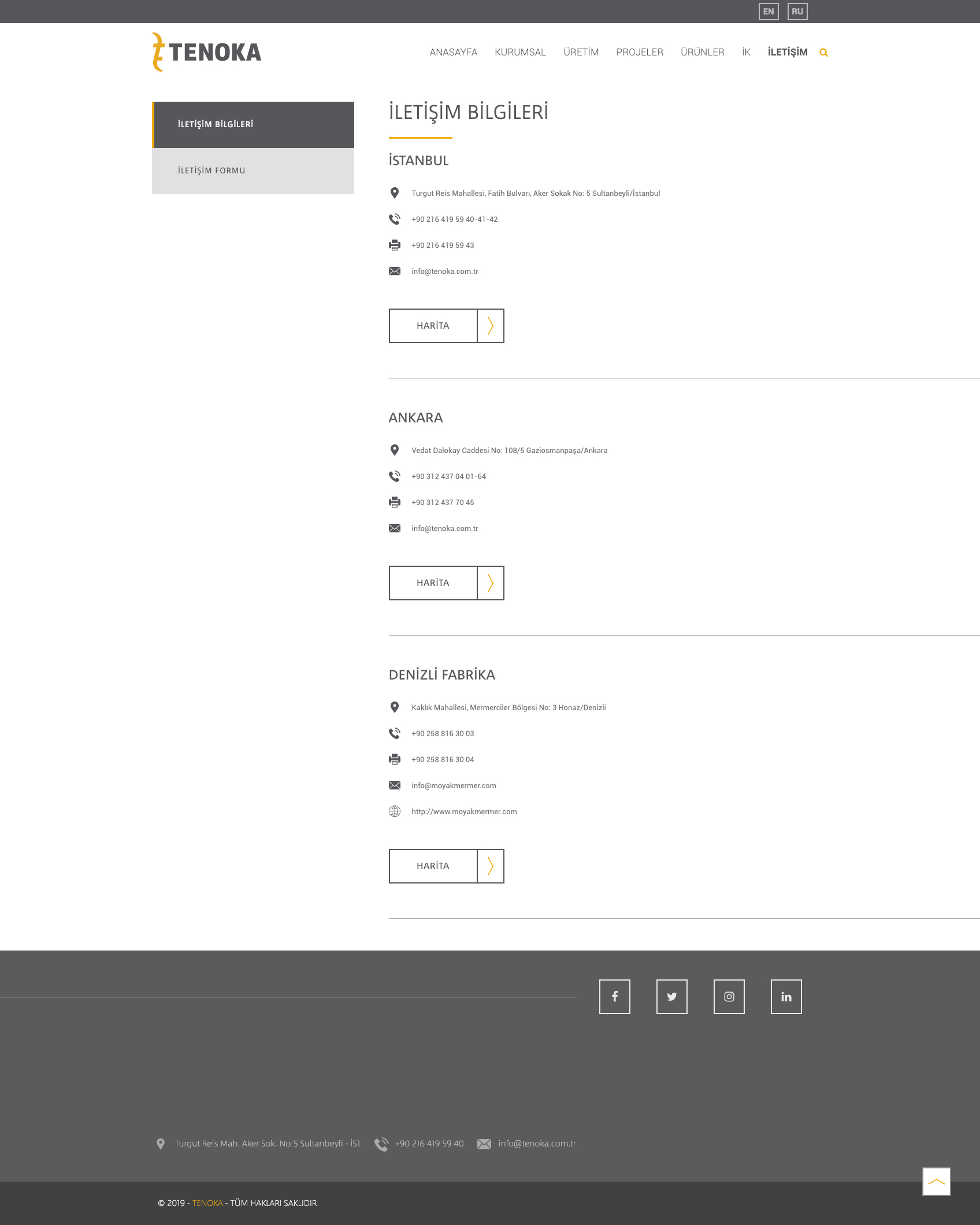Viewport: 980px width, 1225px height.
Task: Click the info@moyakmermer.com email link
Action: coord(454,786)
